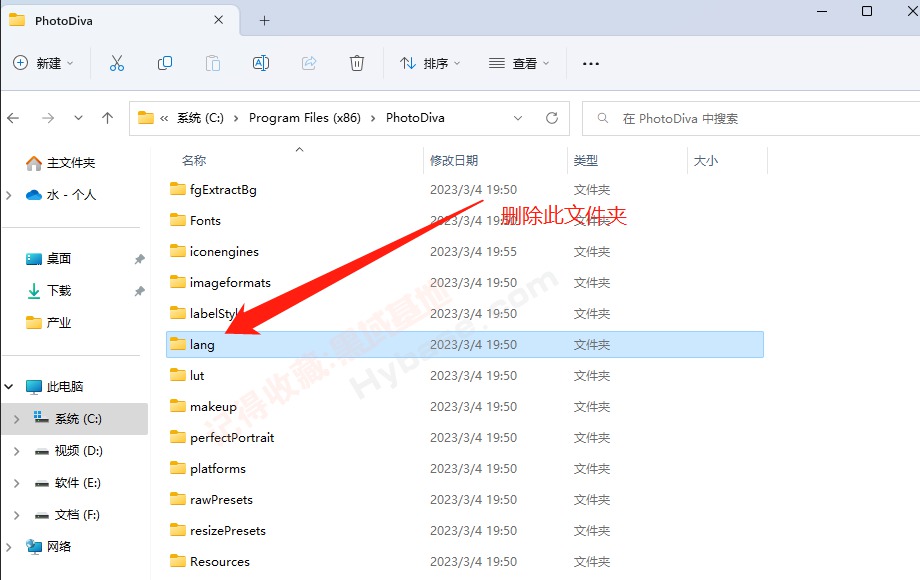
Task: Click the Paste clipboard icon
Action: click(x=213, y=63)
